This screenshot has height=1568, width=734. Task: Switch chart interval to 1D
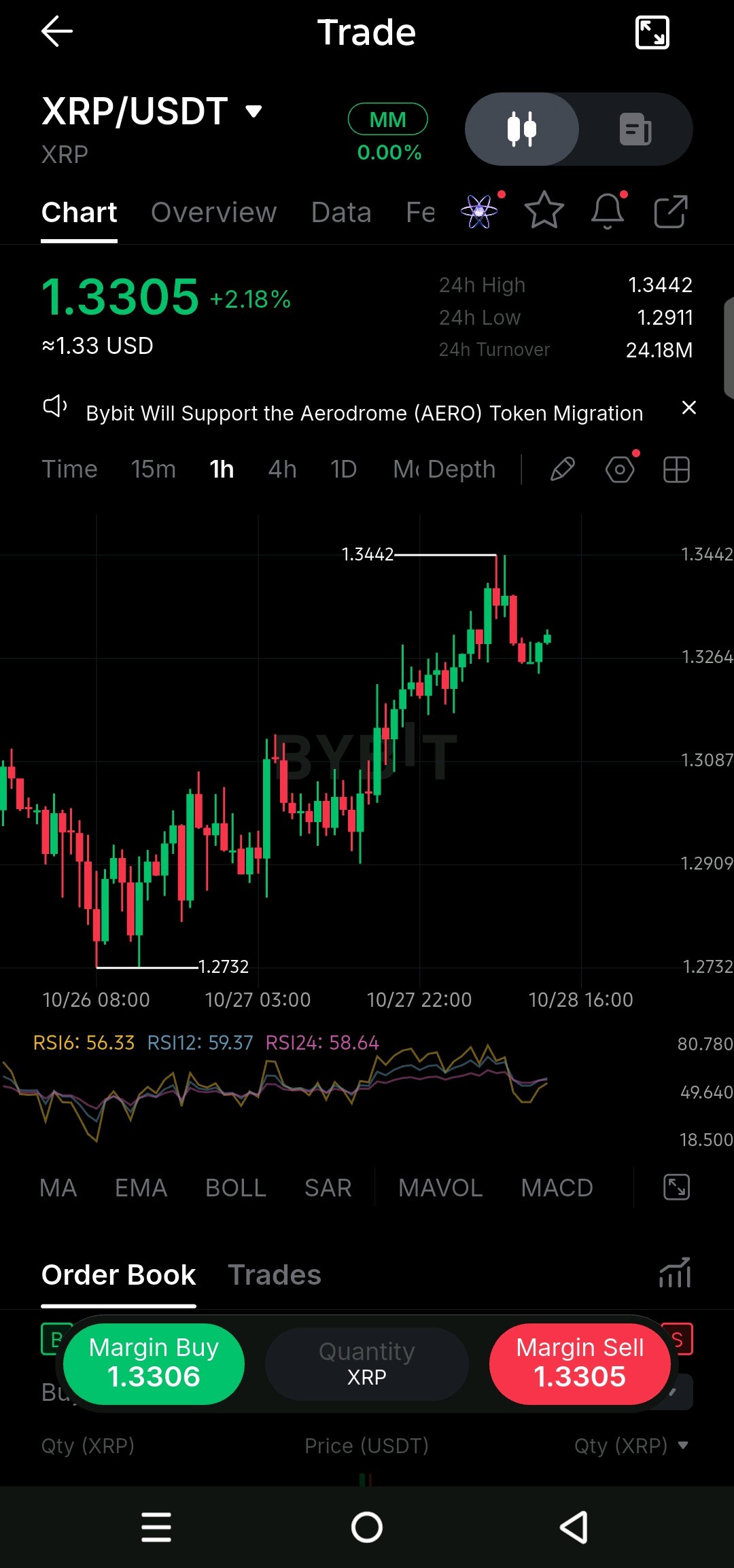[x=344, y=469]
